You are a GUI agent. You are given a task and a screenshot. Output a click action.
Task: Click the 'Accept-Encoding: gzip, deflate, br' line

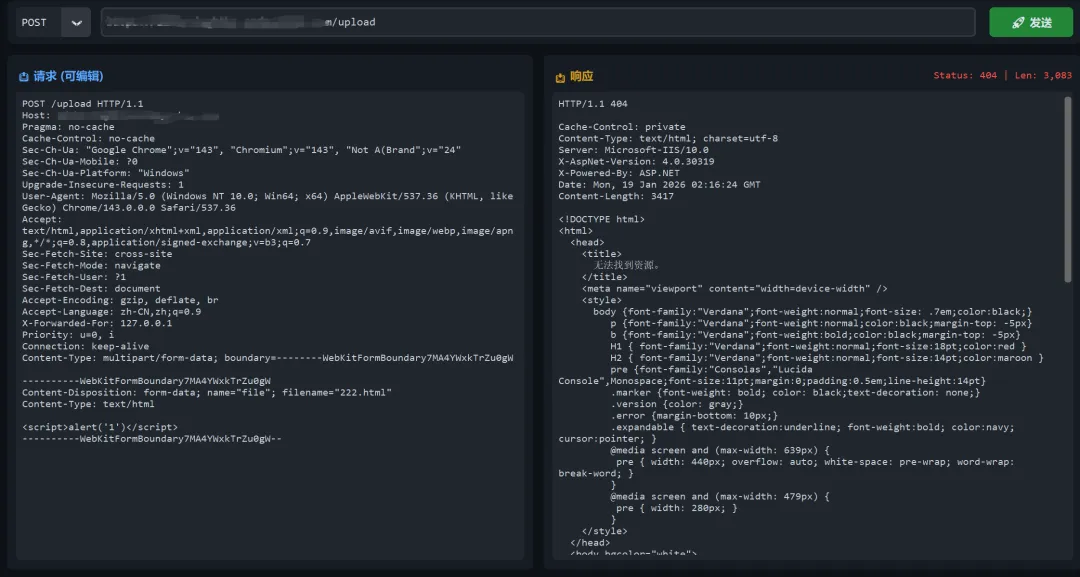pos(120,300)
